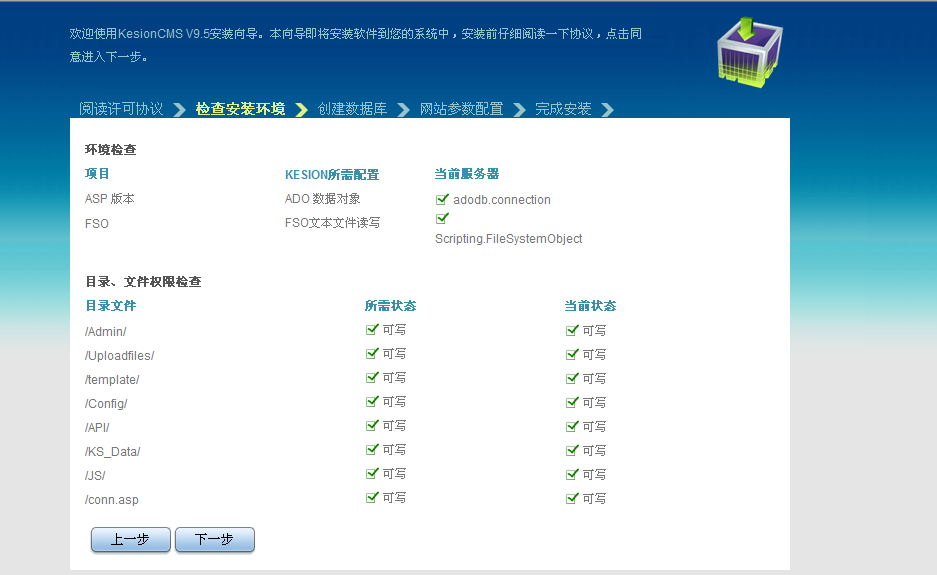This screenshot has height=575, width=937.
Task: Click the chevron arrow after 完成安装
Action: point(608,109)
